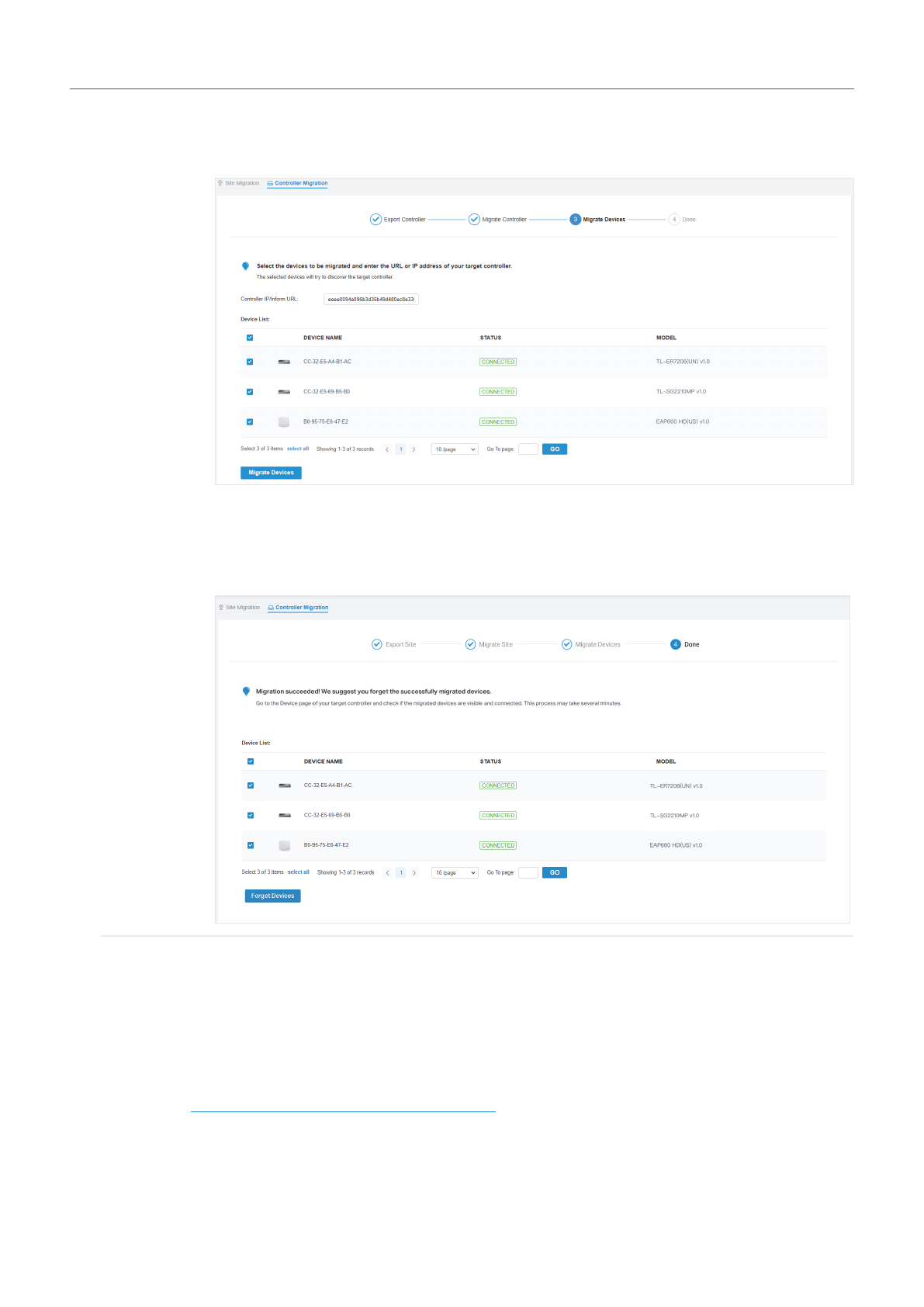
Task: Click the step 4 Done circle icon (blue)
Action: click(x=675, y=644)
